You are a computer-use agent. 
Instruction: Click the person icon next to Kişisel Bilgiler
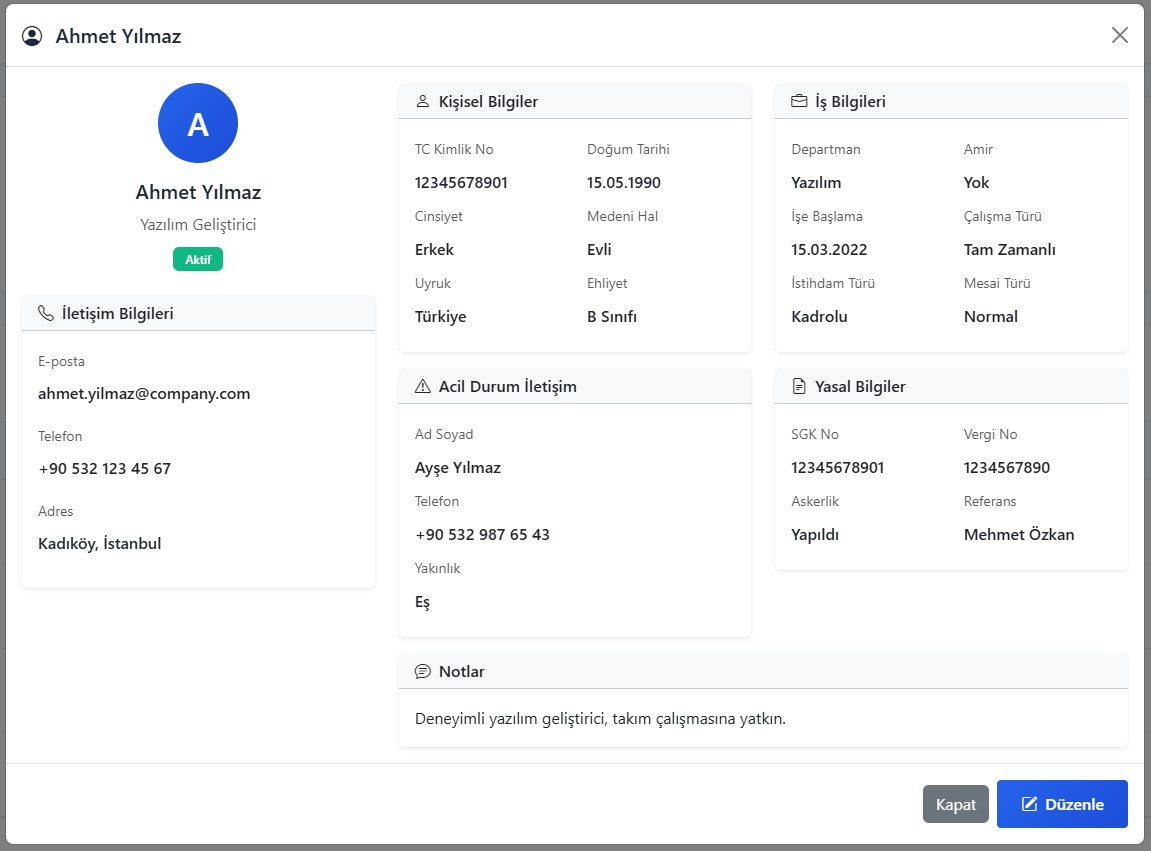coord(423,101)
